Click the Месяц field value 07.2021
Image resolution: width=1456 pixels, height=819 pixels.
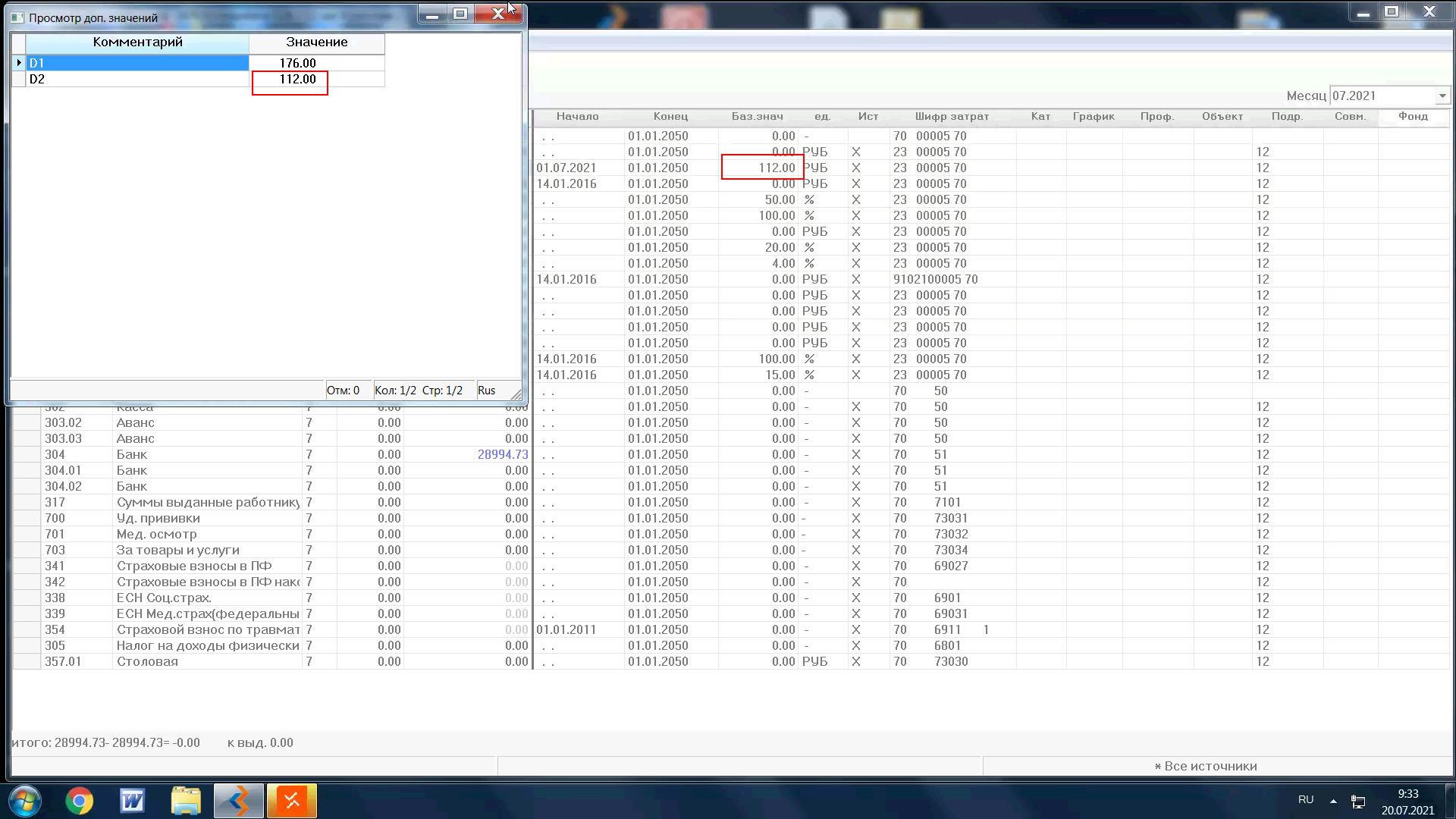[1382, 96]
